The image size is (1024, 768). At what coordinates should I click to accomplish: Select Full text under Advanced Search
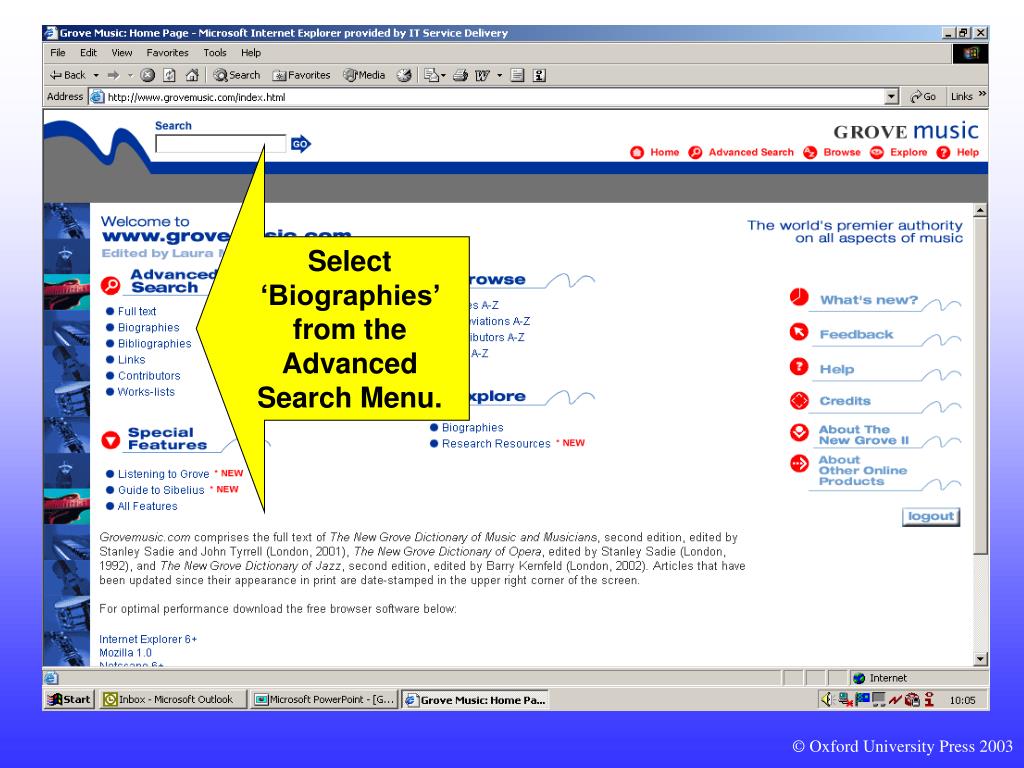coord(136,312)
